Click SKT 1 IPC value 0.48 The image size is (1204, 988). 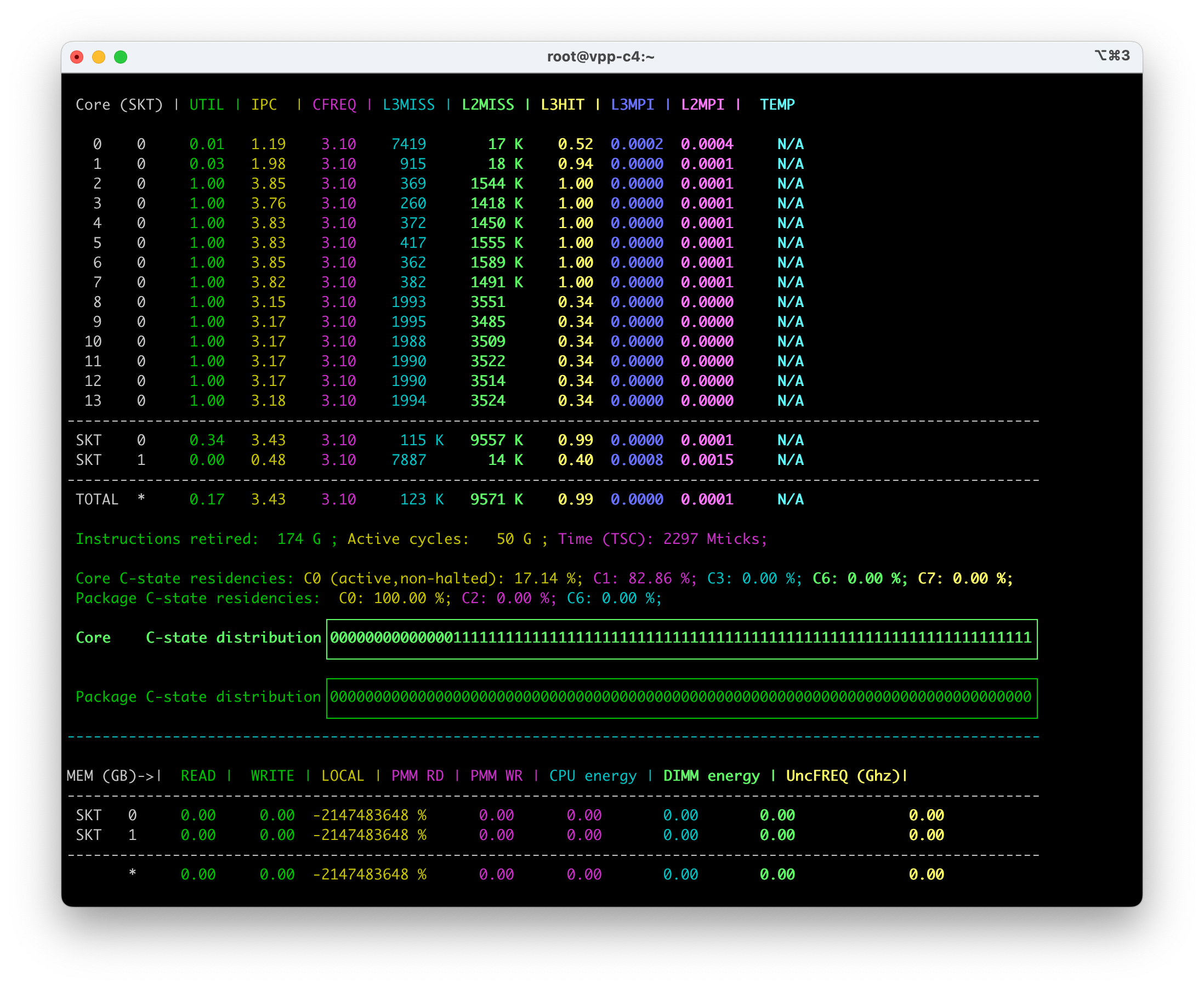click(x=269, y=460)
